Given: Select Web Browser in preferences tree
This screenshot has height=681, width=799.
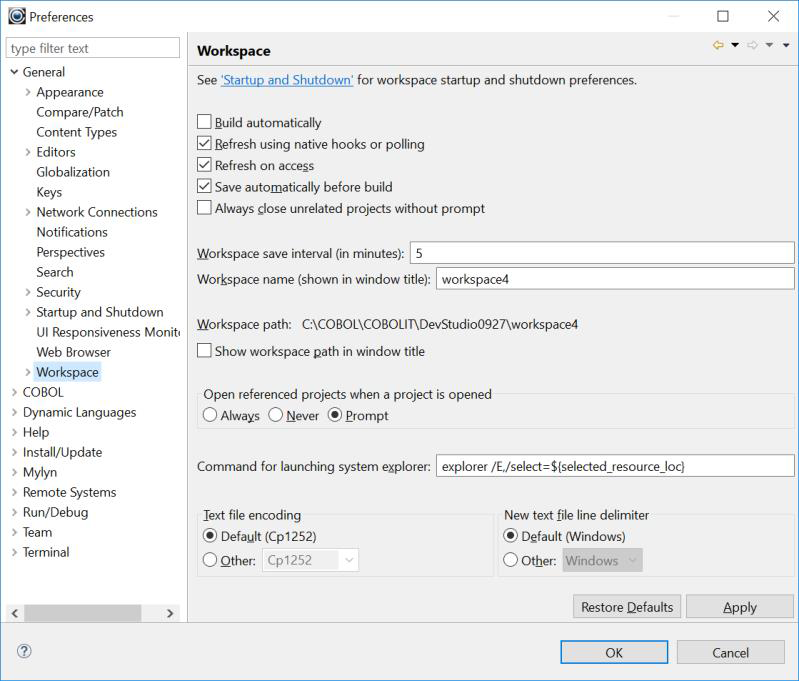Looking at the screenshot, I should coord(73,352).
